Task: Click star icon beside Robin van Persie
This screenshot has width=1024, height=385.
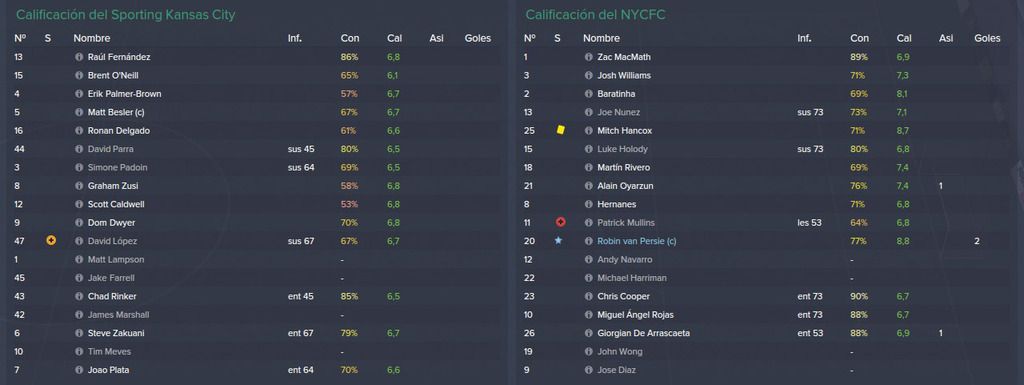Action: [x=558, y=241]
